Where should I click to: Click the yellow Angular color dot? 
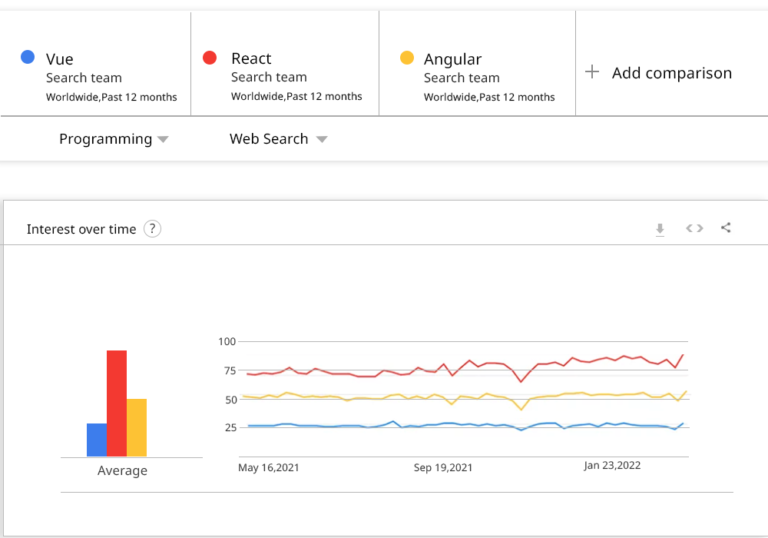click(x=406, y=58)
